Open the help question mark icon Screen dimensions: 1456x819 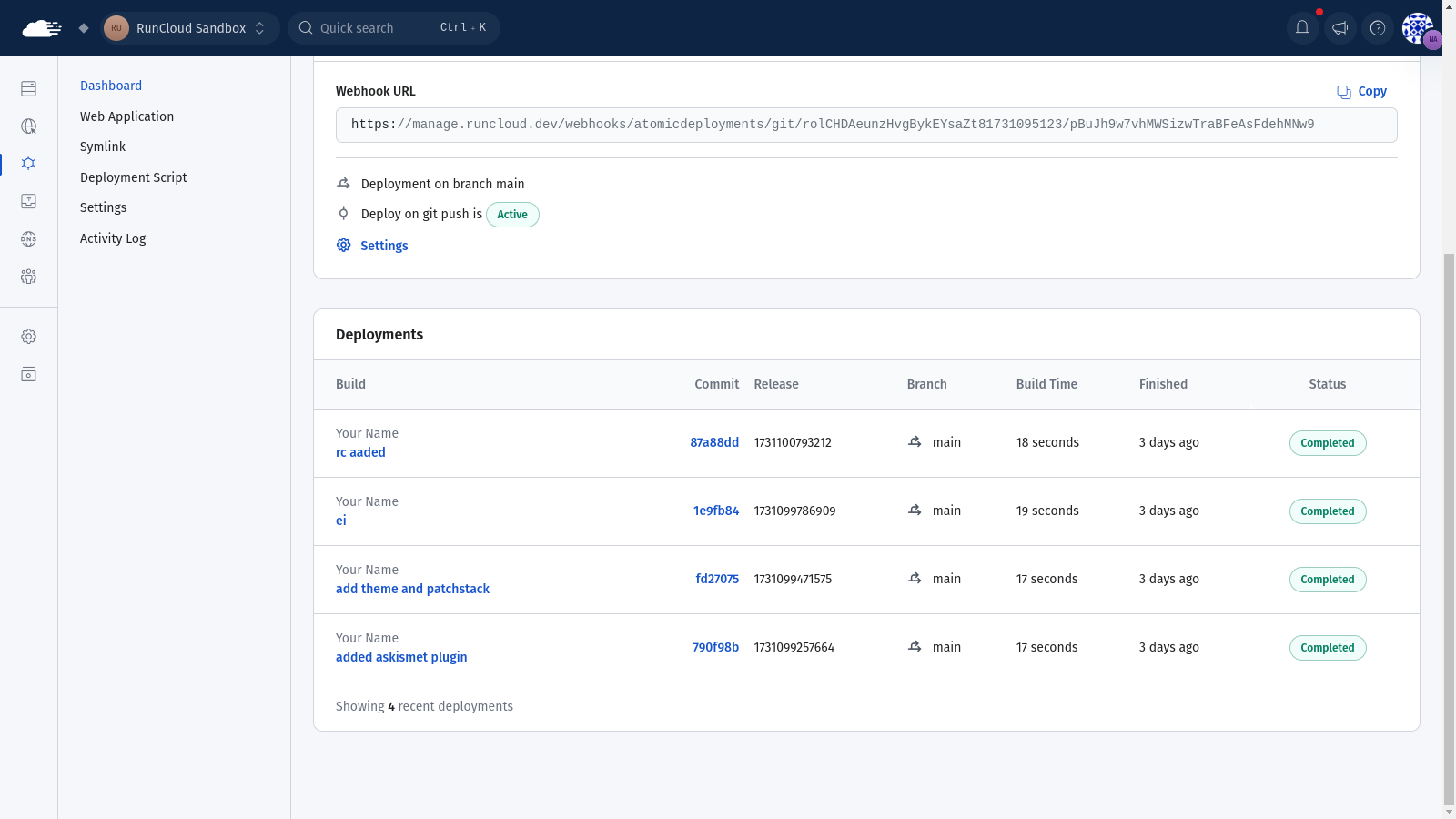point(1378,28)
